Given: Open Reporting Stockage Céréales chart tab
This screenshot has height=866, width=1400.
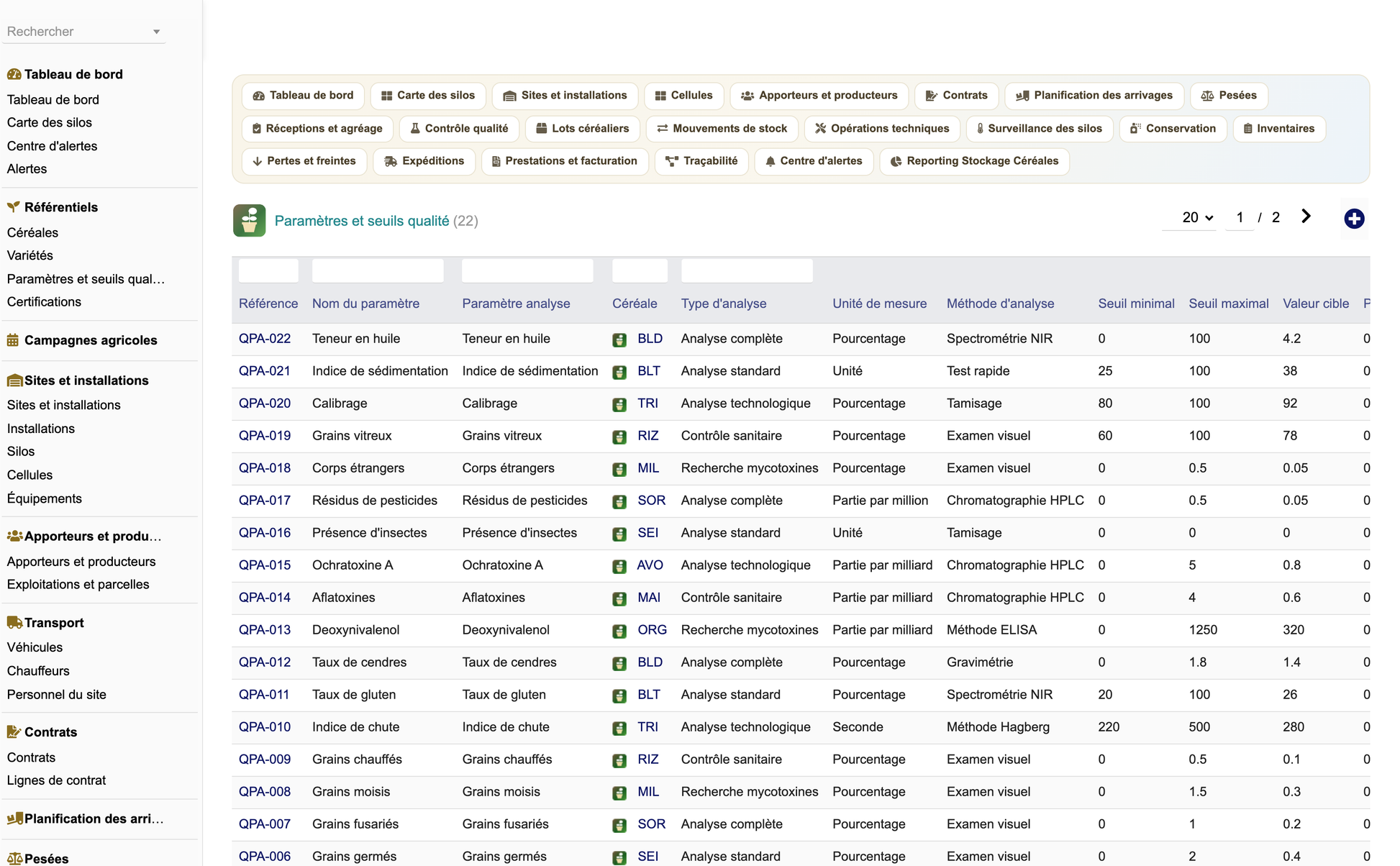Looking at the screenshot, I should tap(974, 161).
